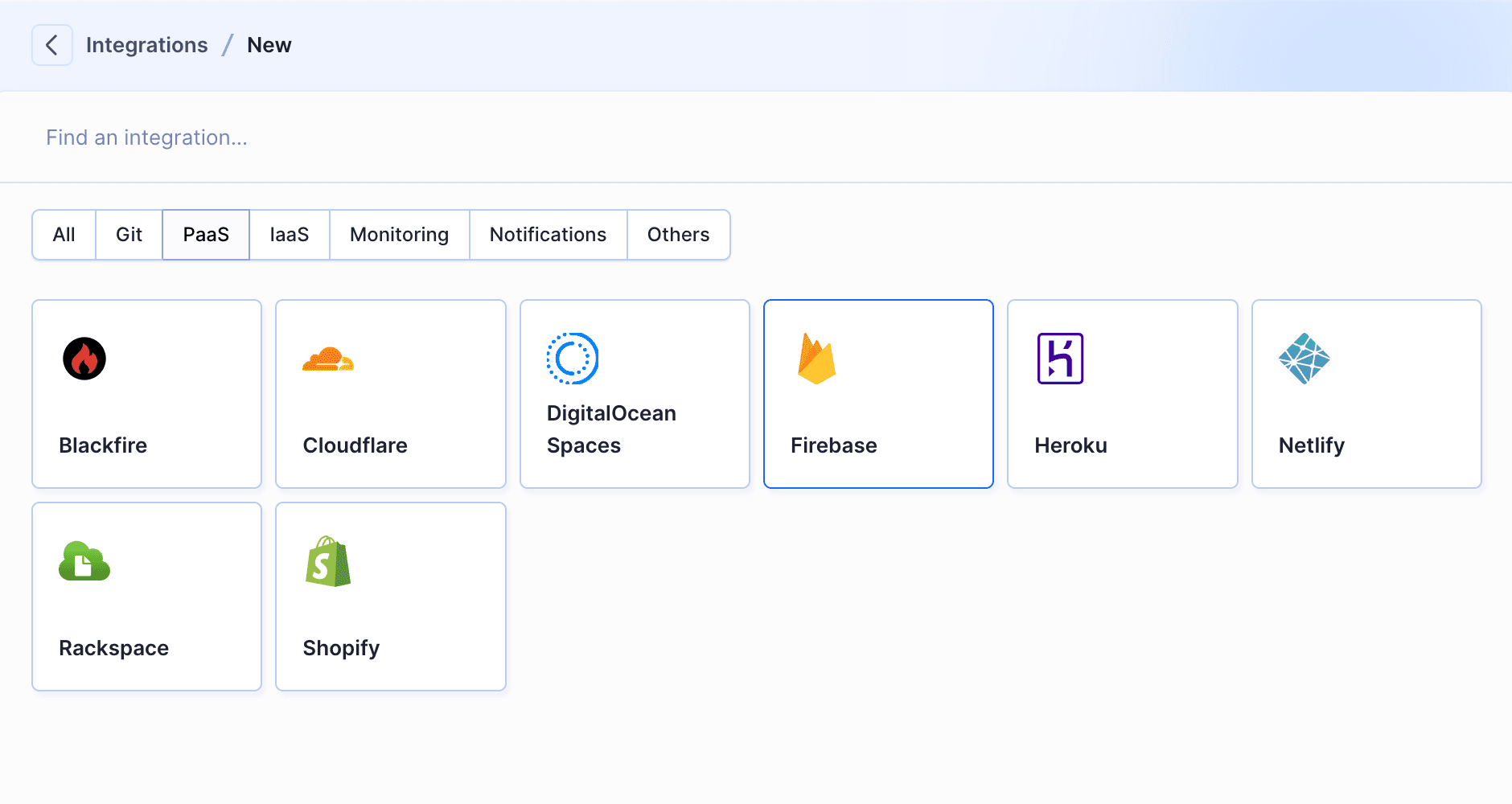This screenshot has height=804, width=1512.
Task: Pick the DigitalOcean Spaces card title
Action: click(611, 429)
